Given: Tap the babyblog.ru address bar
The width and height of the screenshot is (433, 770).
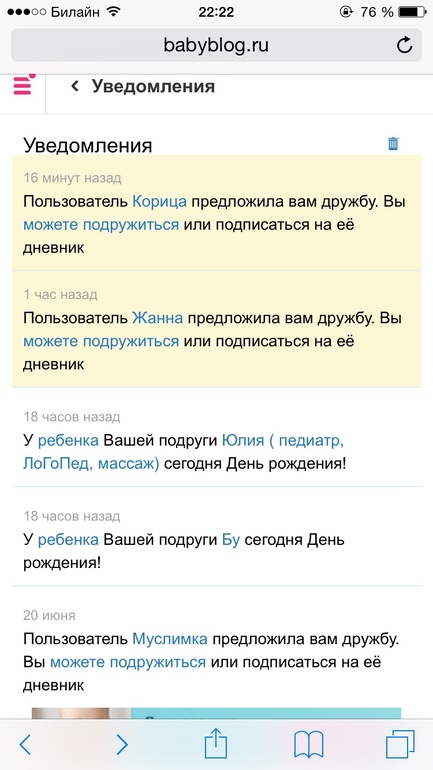Looking at the screenshot, I should coord(216,45).
